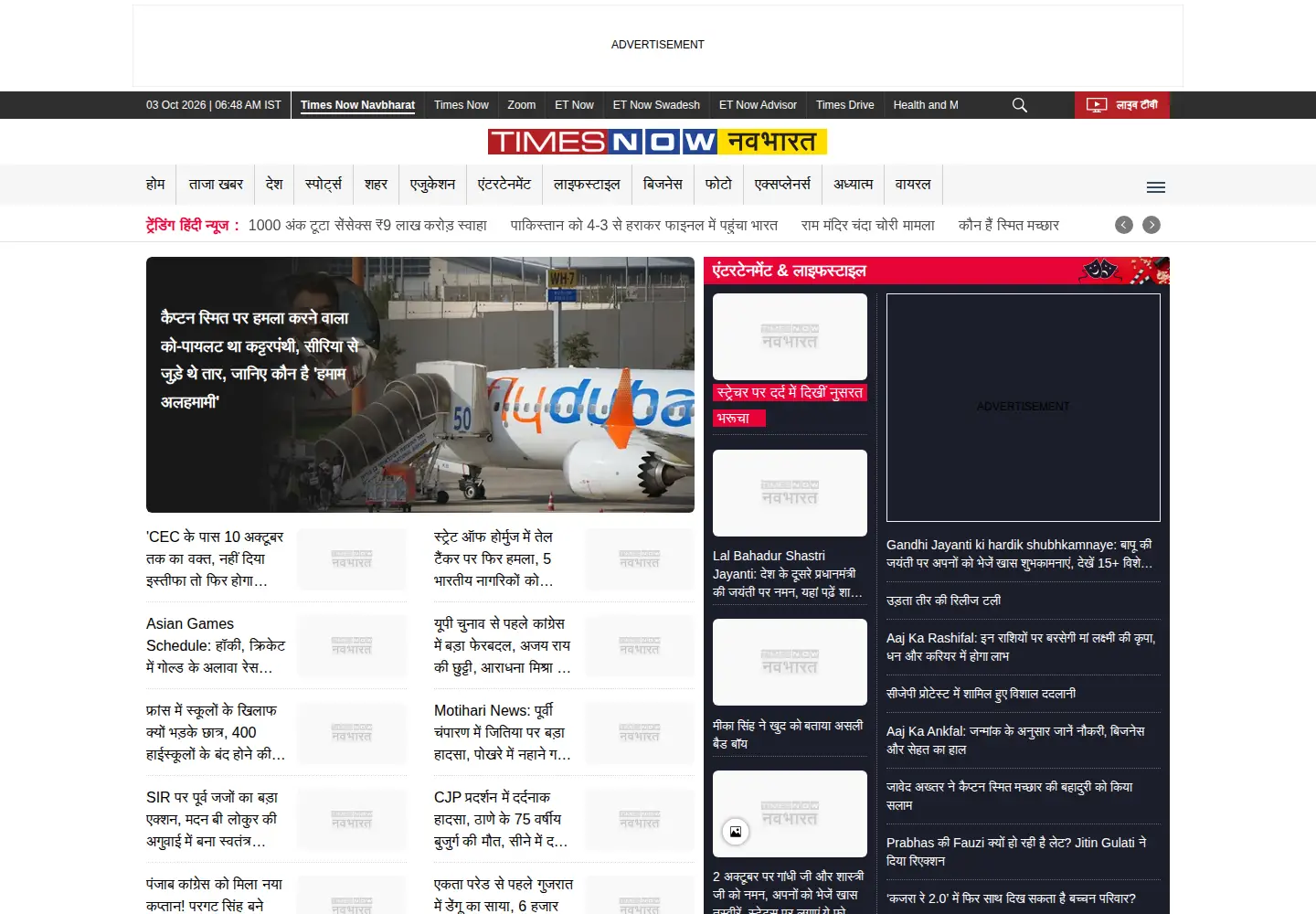Open story 'CEC के पास 10 अक्टूबर
The height and width of the screenshot is (914, 1316).
pyautogui.click(x=216, y=558)
